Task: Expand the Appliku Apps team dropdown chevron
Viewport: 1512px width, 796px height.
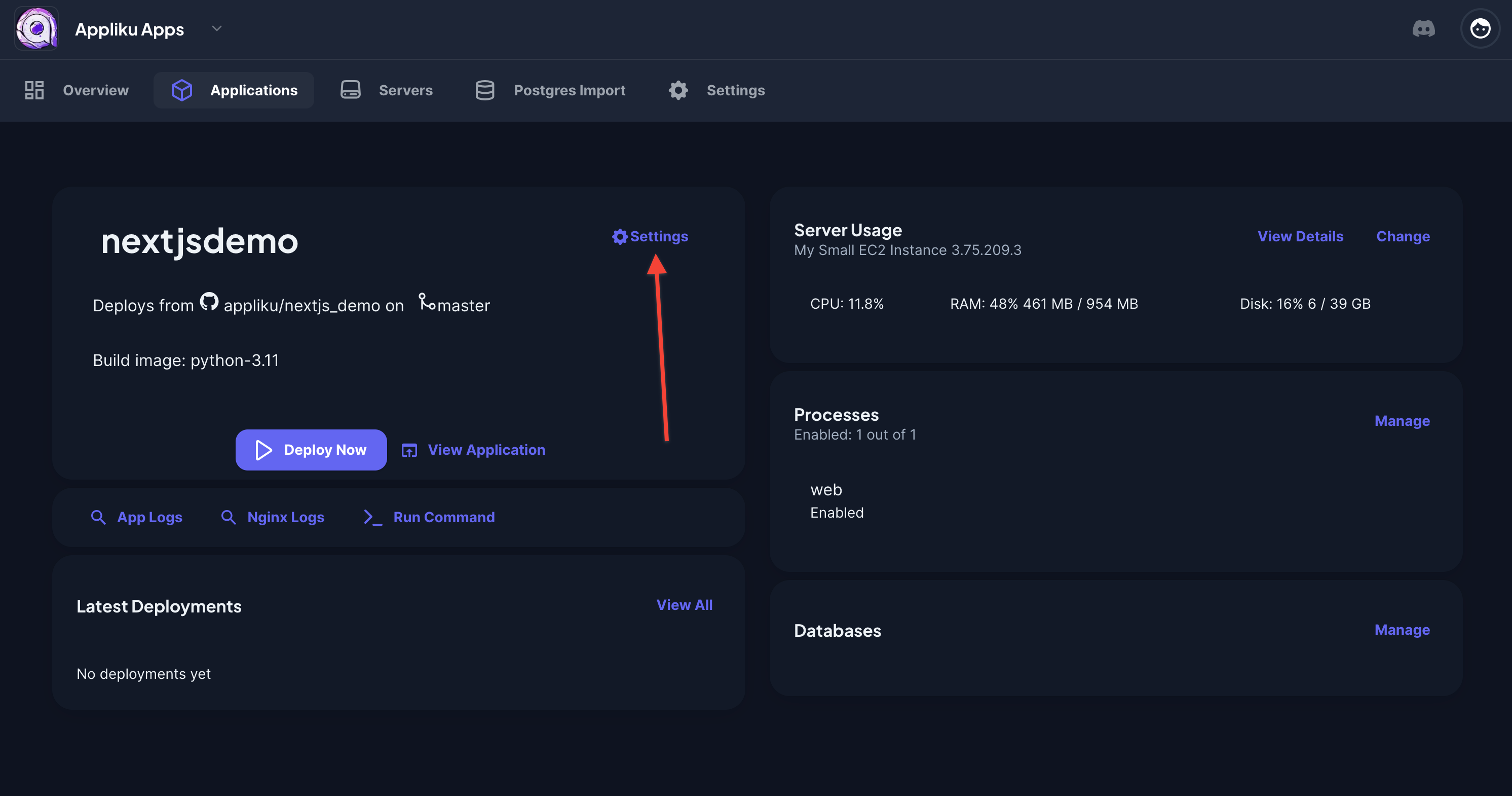Action: tap(216, 28)
